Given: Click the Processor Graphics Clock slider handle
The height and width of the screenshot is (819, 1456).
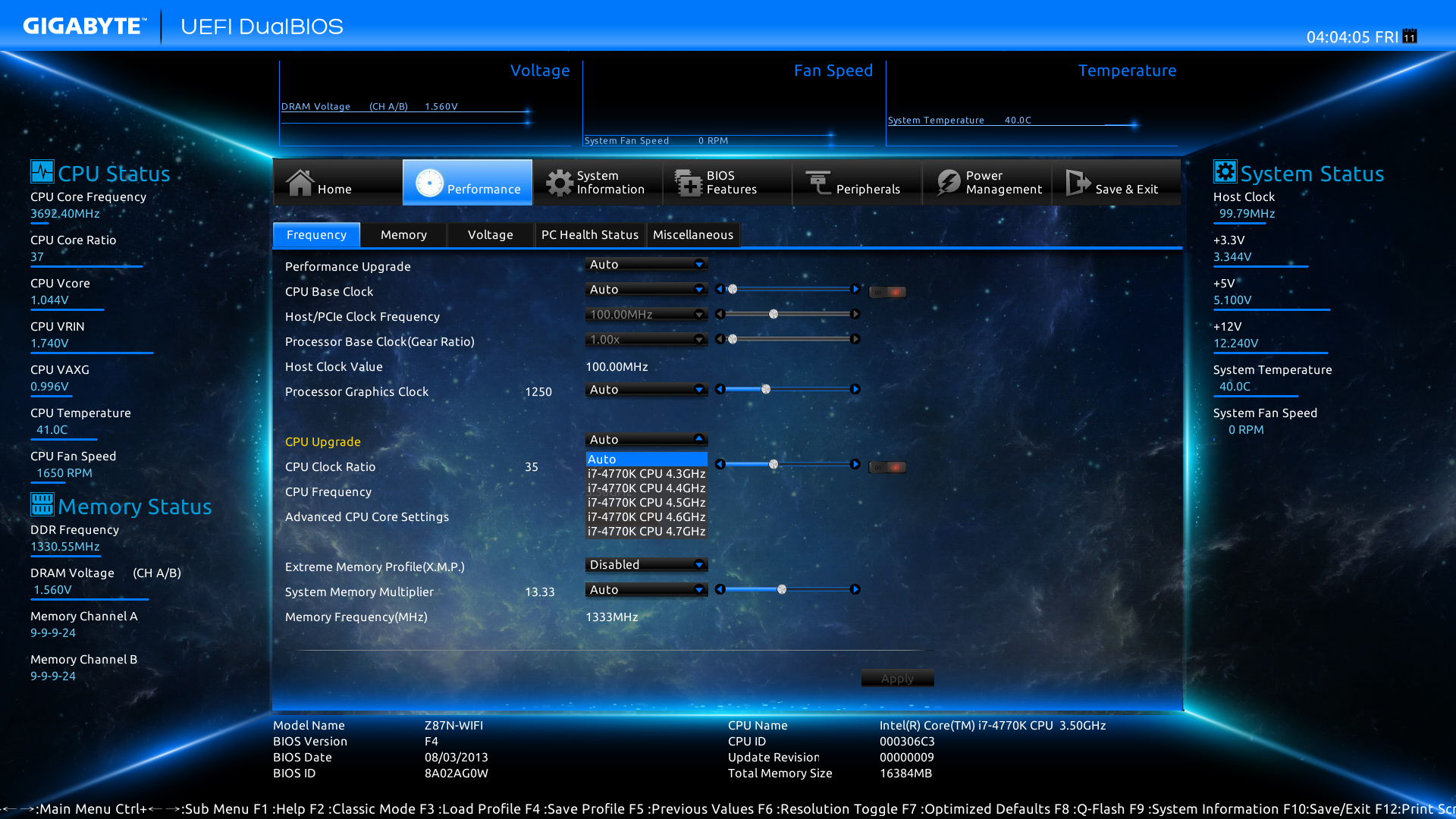Looking at the screenshot, I should click(766, 390).
